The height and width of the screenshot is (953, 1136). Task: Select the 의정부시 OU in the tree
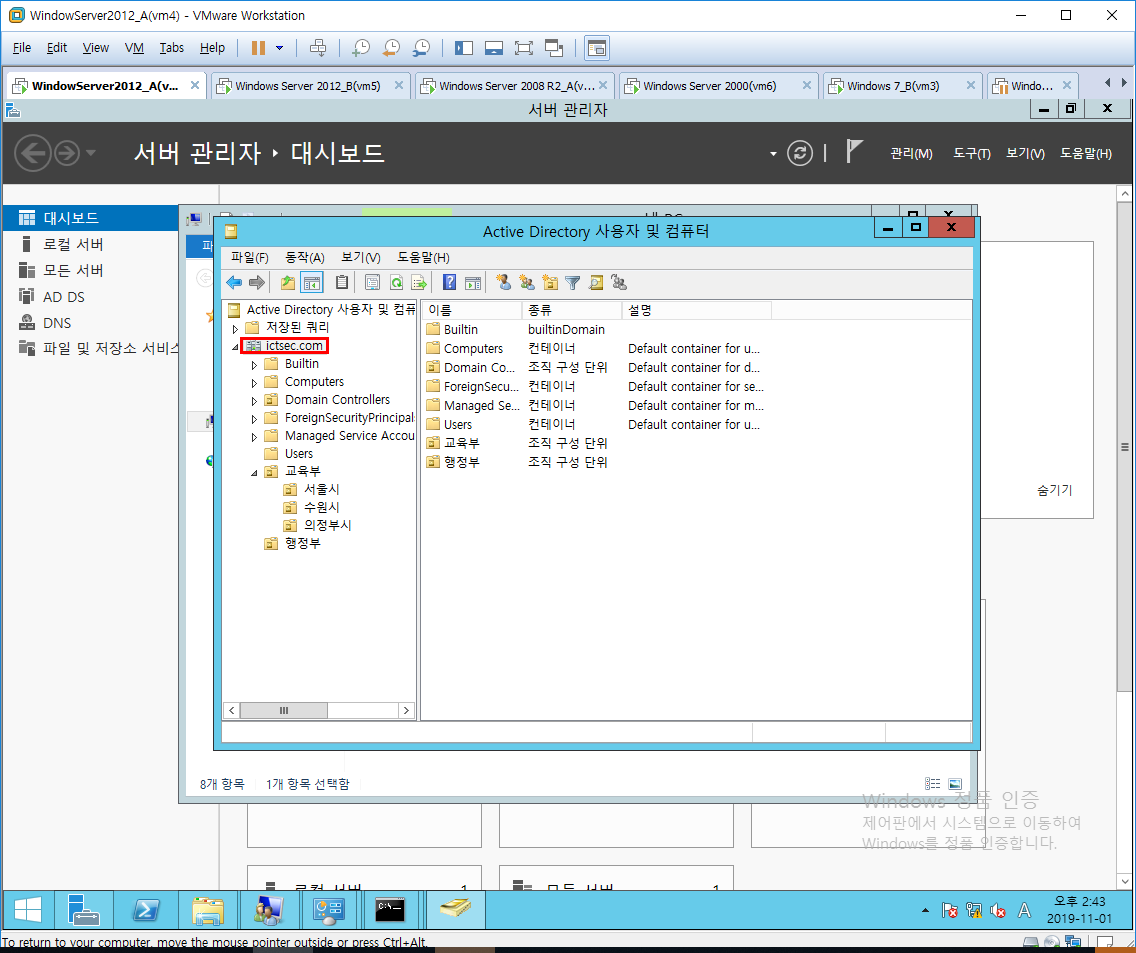pyautogui.click(x=327, y=525)
